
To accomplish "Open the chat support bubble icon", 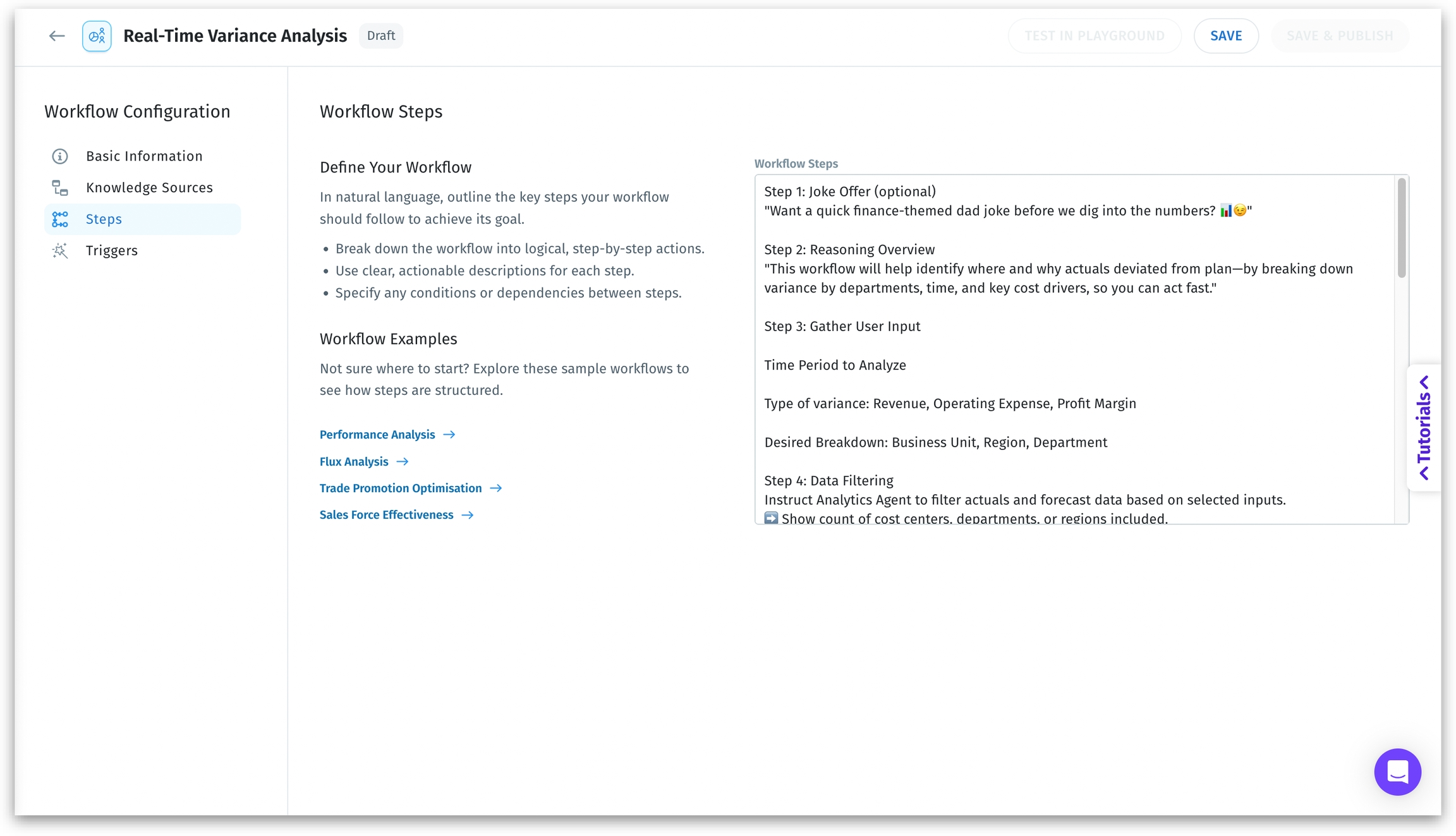I will (x=1397, y=772).
